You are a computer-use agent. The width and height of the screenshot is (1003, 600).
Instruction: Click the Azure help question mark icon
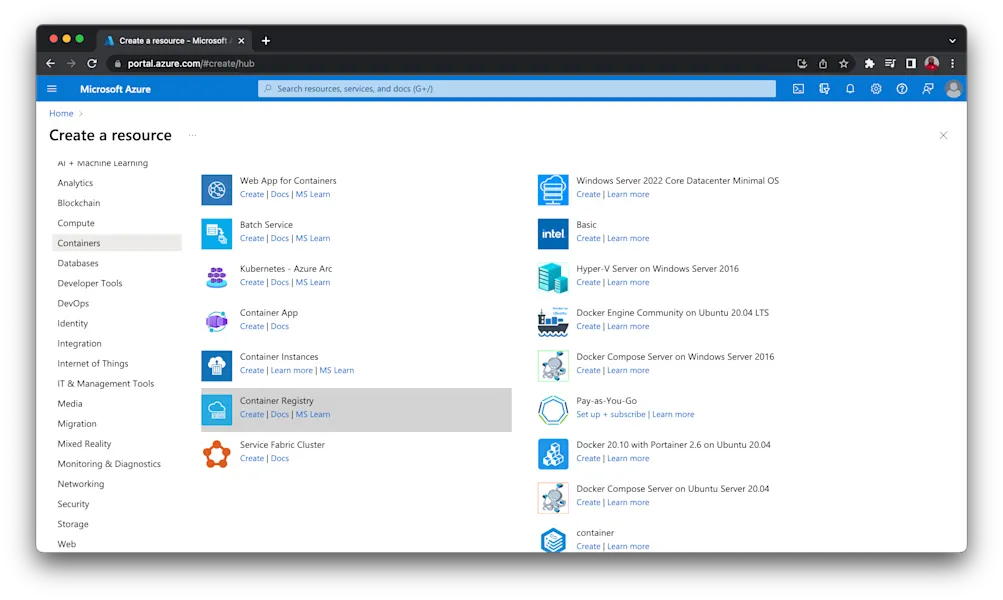click(x=902, y=88)
